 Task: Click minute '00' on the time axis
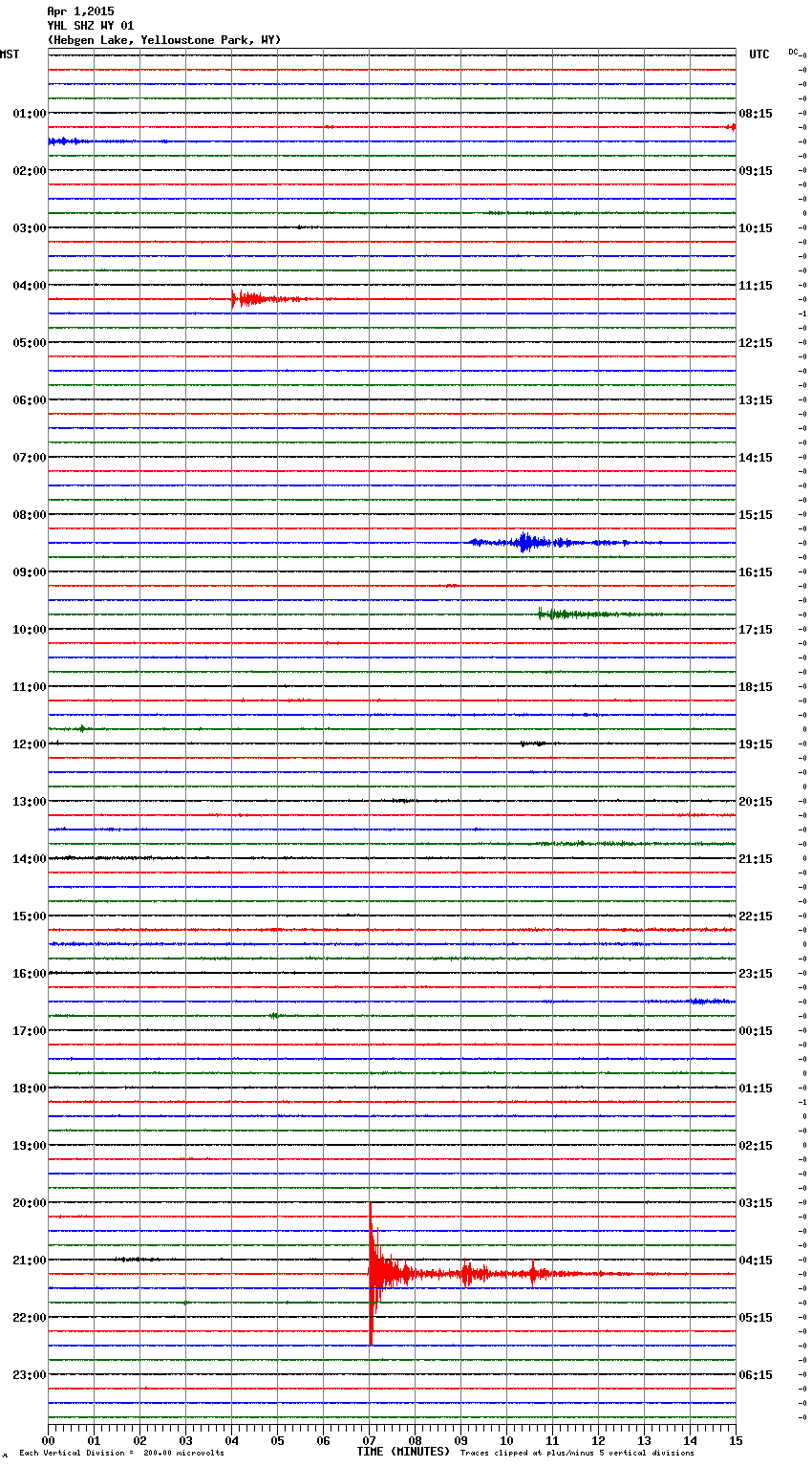(x=49, y=1440)
